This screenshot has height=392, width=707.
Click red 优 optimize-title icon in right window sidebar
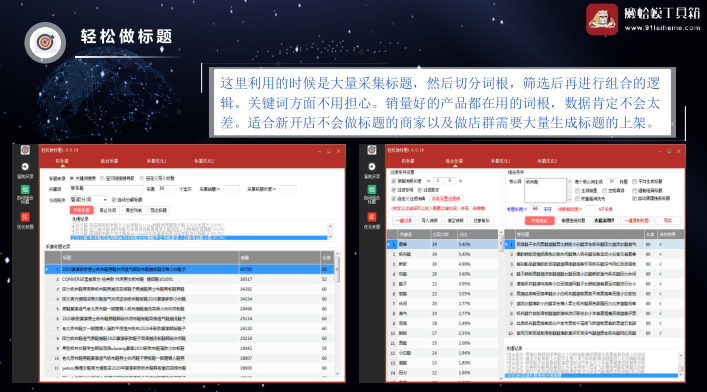372,217
